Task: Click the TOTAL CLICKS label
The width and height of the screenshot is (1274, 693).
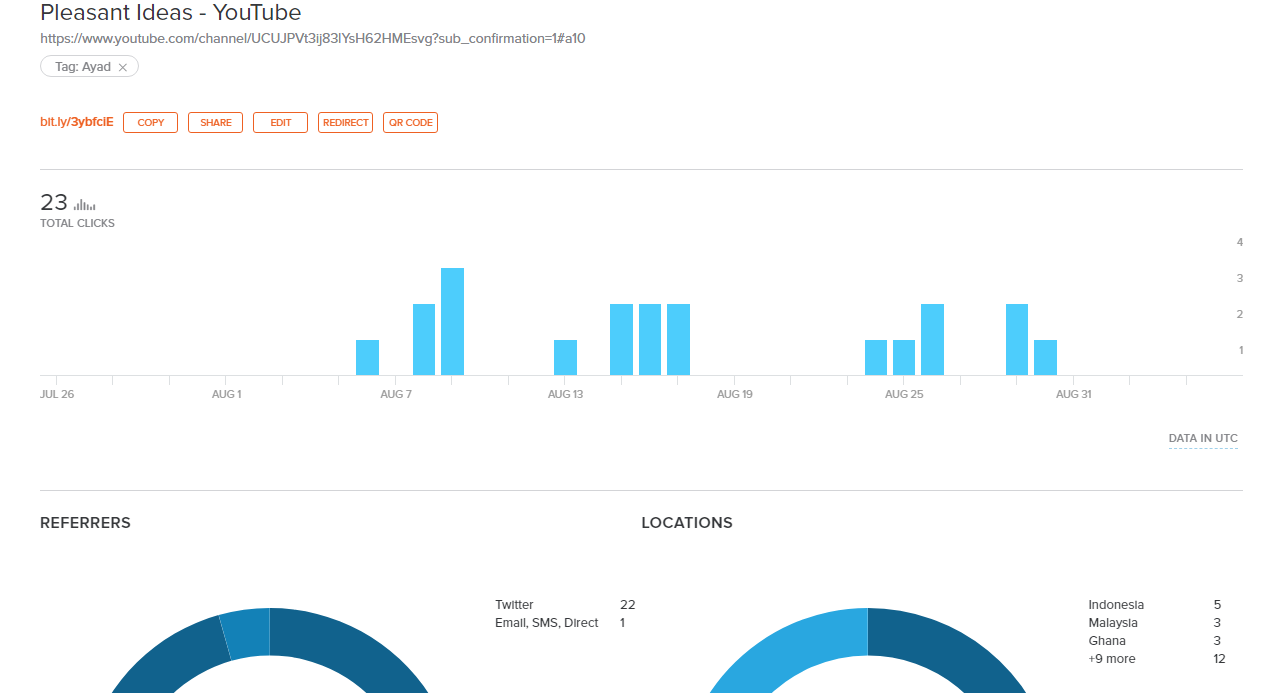Action: point(77,223)
